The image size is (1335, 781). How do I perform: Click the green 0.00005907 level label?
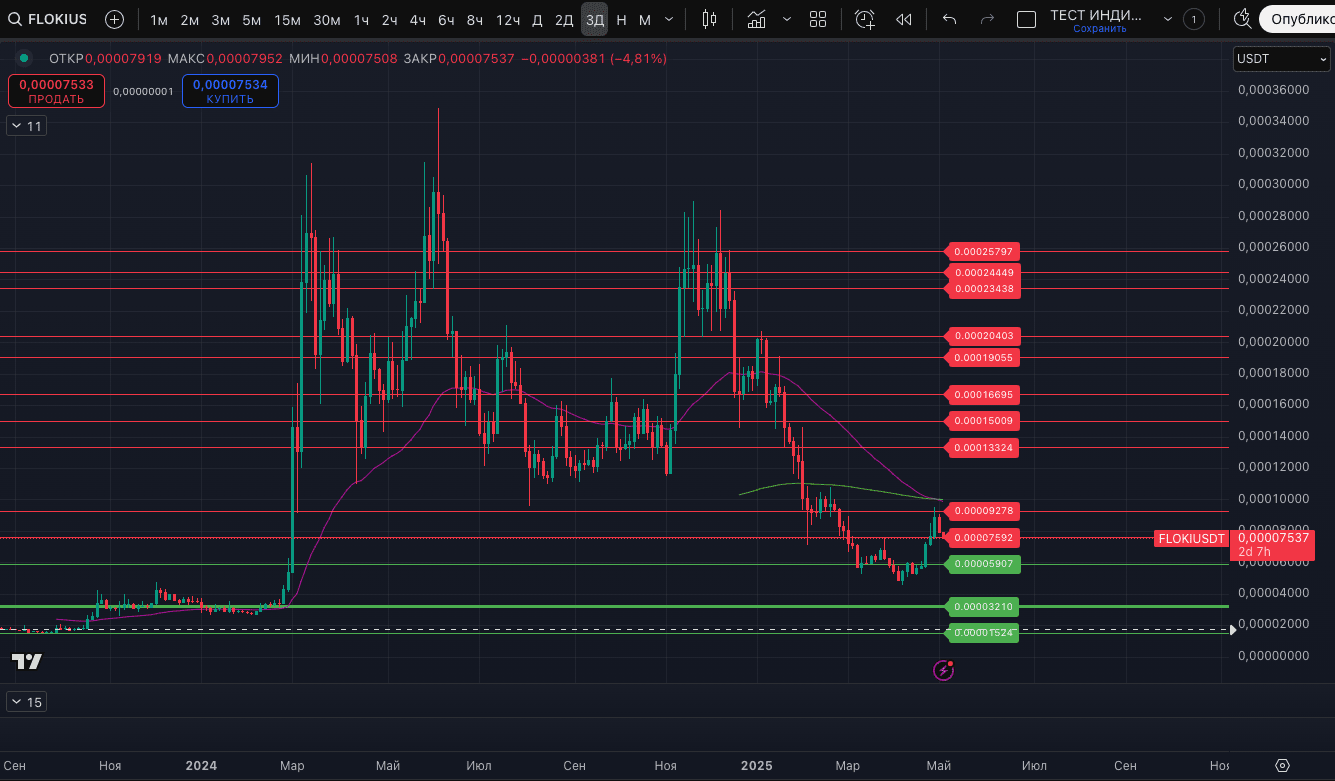pyautogui.click(x=984, y=564)
